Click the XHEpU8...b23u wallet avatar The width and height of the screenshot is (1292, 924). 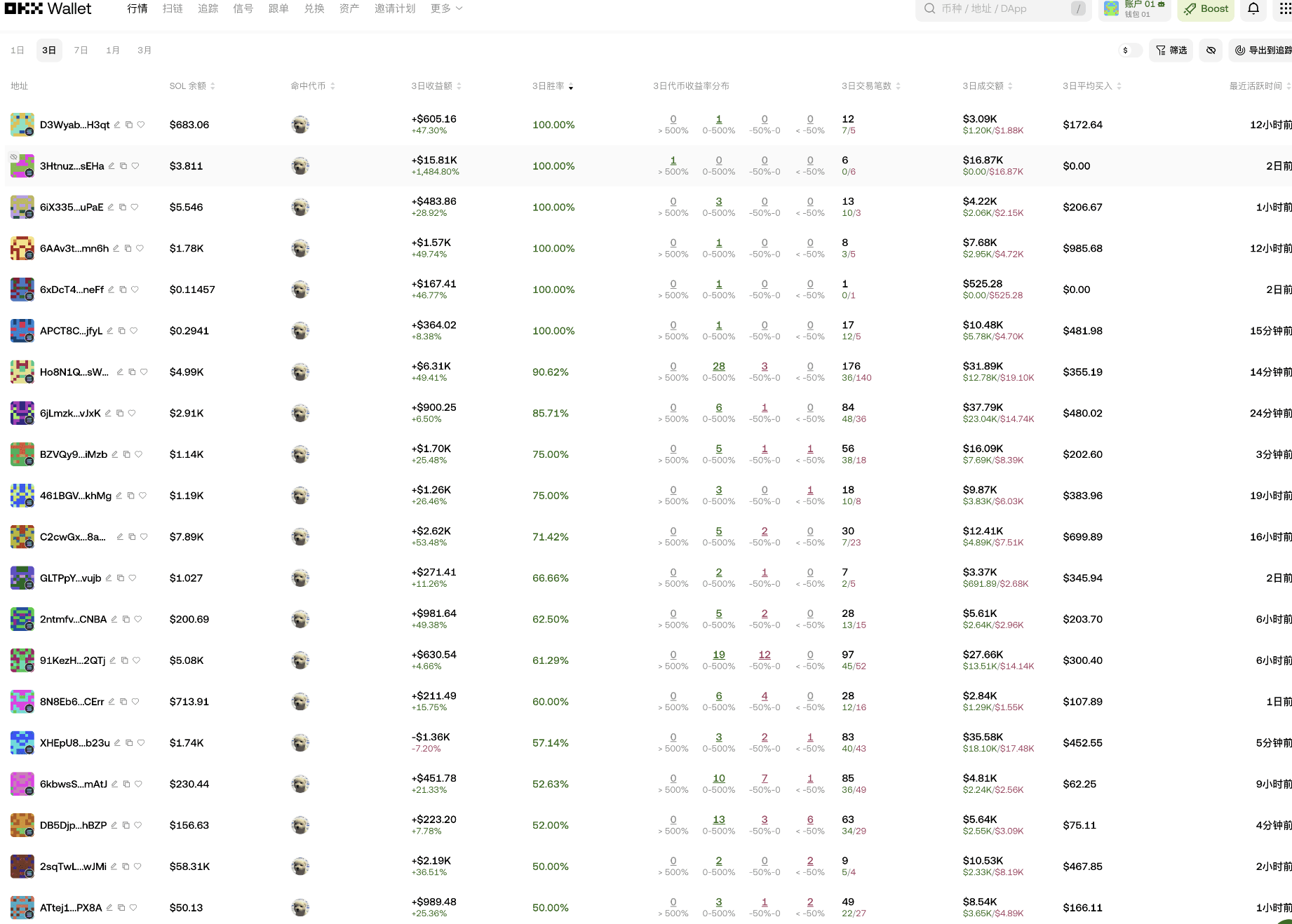coord(22,743)
